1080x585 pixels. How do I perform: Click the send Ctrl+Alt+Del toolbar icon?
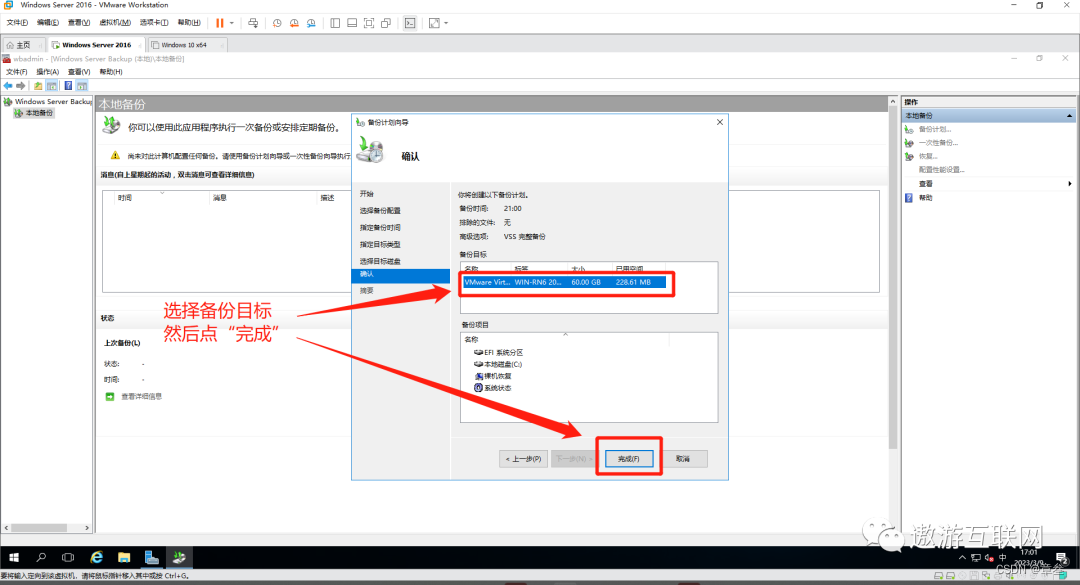tap(253, 23)
